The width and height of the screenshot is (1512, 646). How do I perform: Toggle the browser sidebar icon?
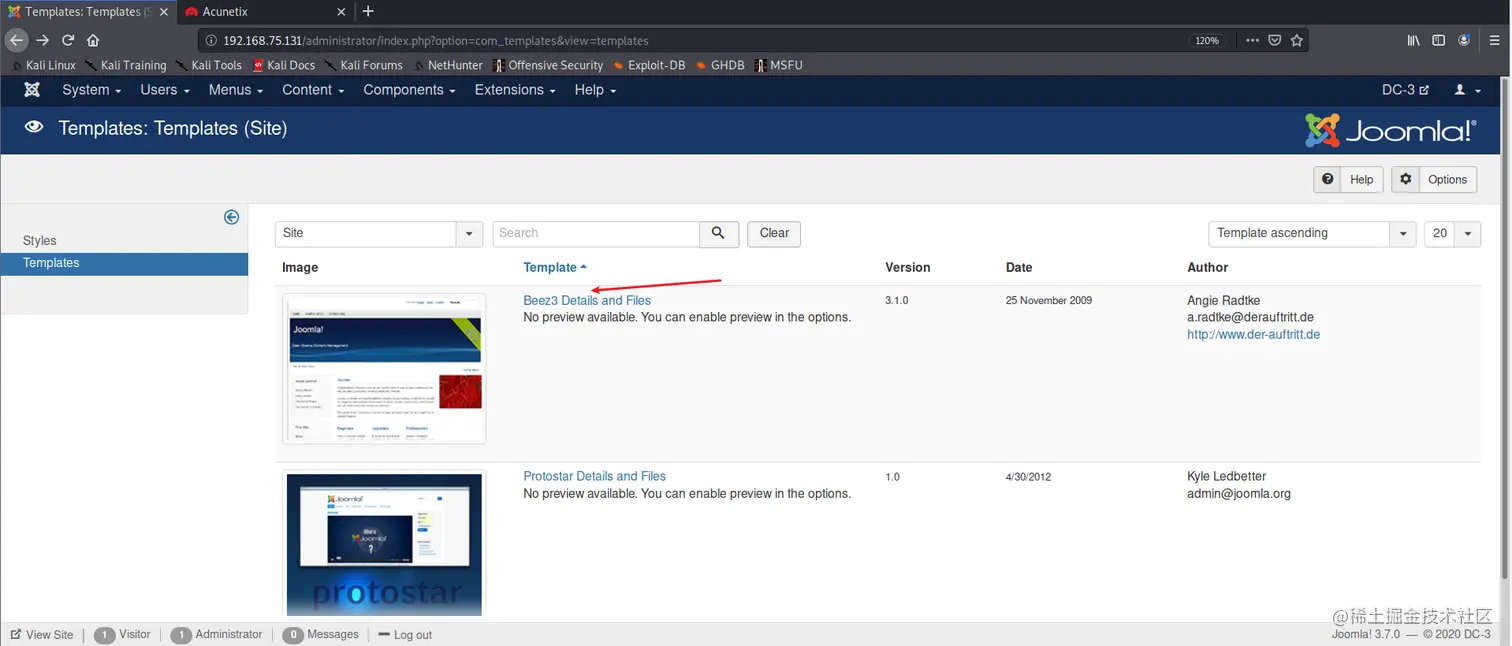[1439, 41]
